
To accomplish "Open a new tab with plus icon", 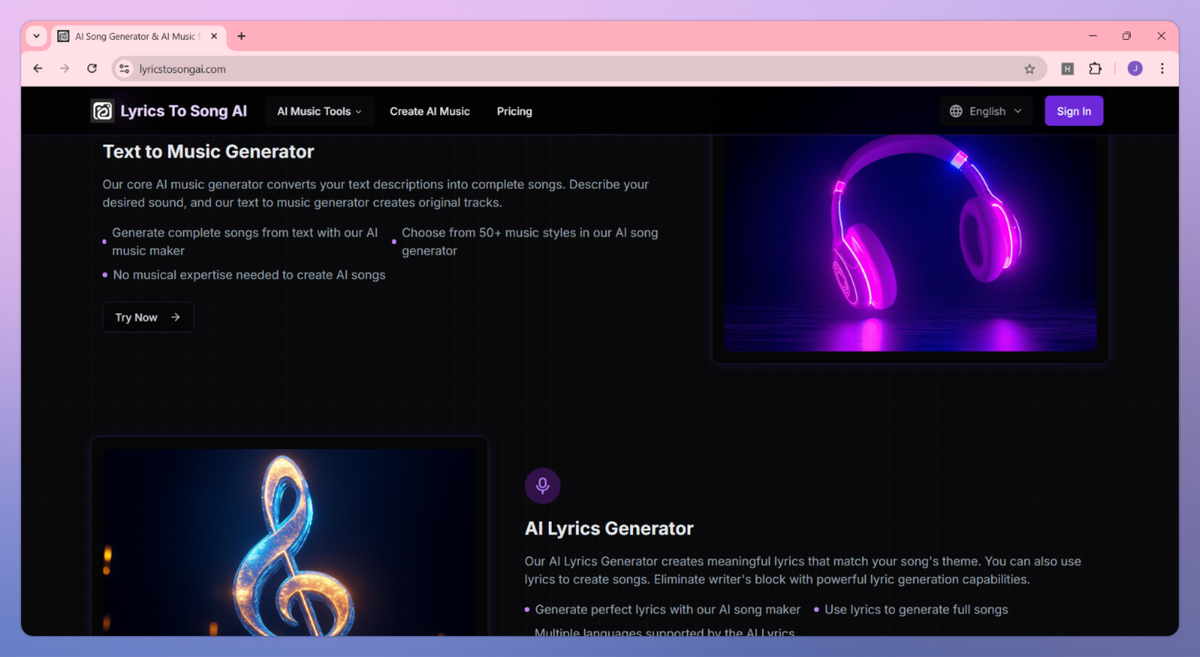I will click(241, 36).
